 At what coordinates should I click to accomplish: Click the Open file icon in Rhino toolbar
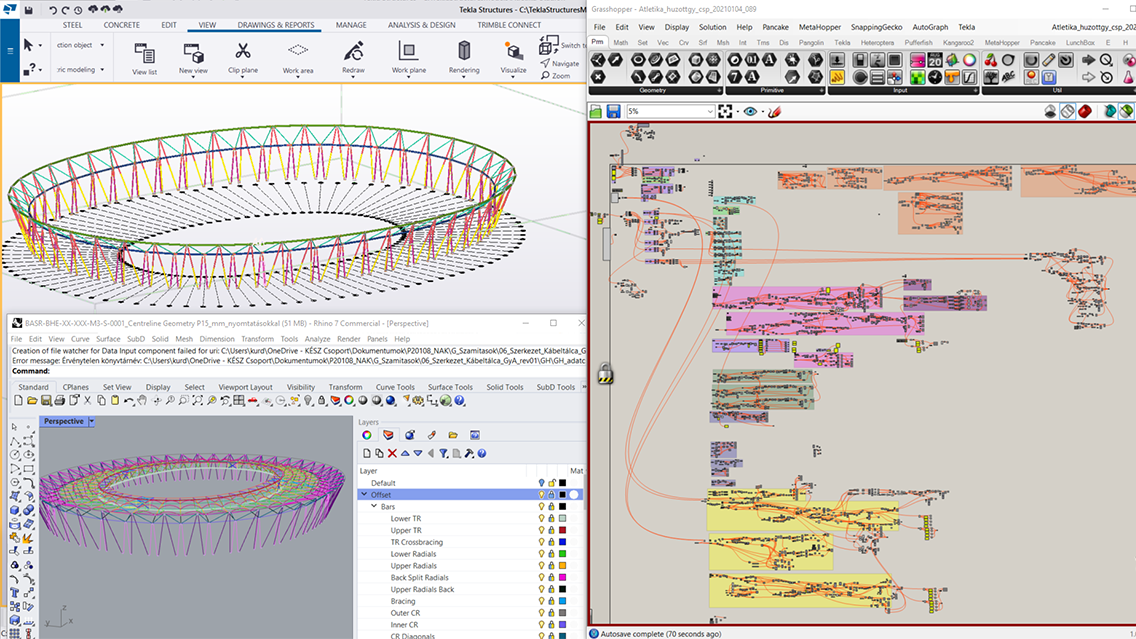(x=32, y=401)
